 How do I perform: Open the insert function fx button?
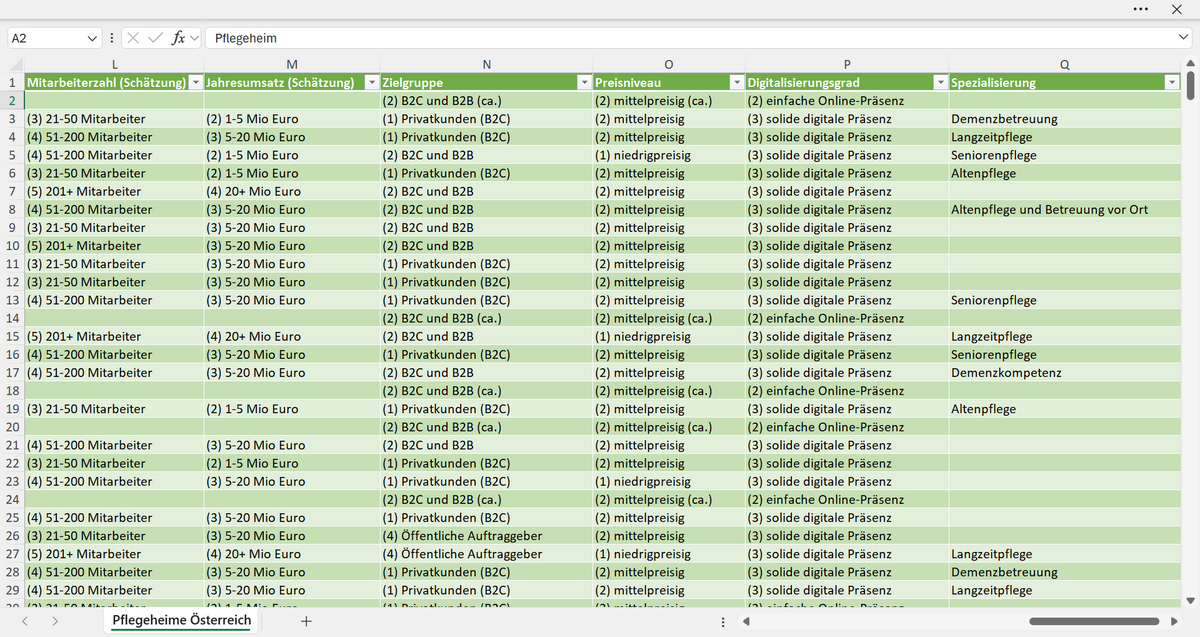[x=179, y=38]
